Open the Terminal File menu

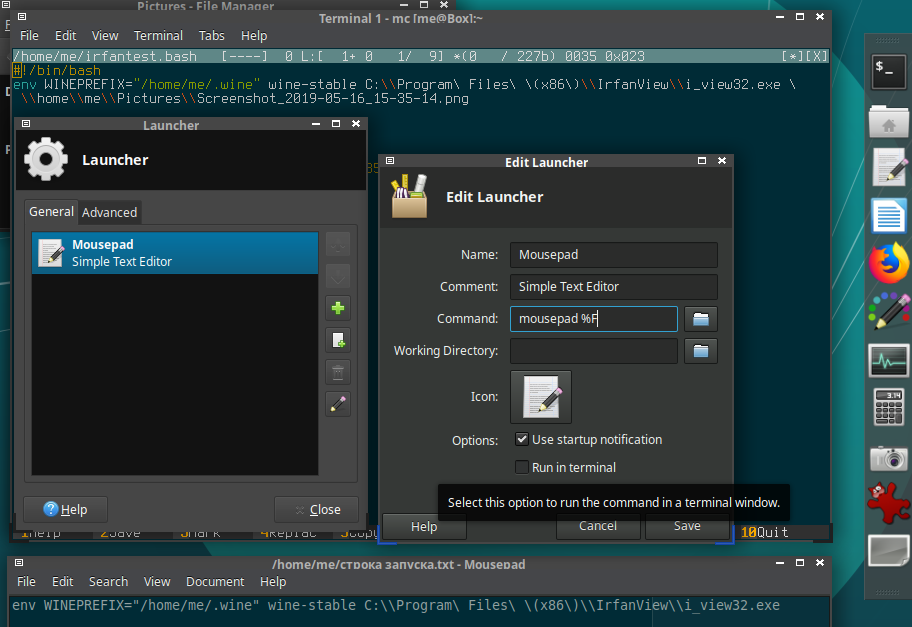tap(29, 35)
